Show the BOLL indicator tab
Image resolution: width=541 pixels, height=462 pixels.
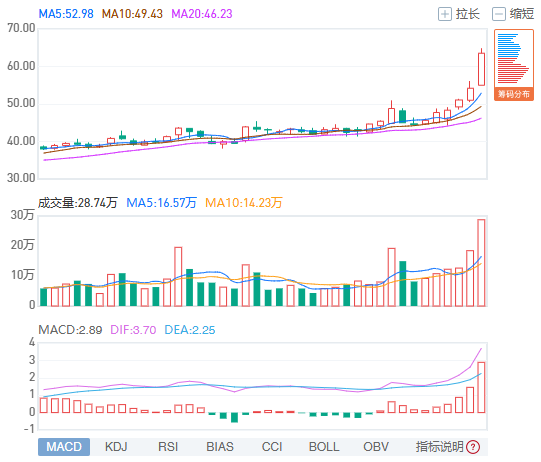324,447
